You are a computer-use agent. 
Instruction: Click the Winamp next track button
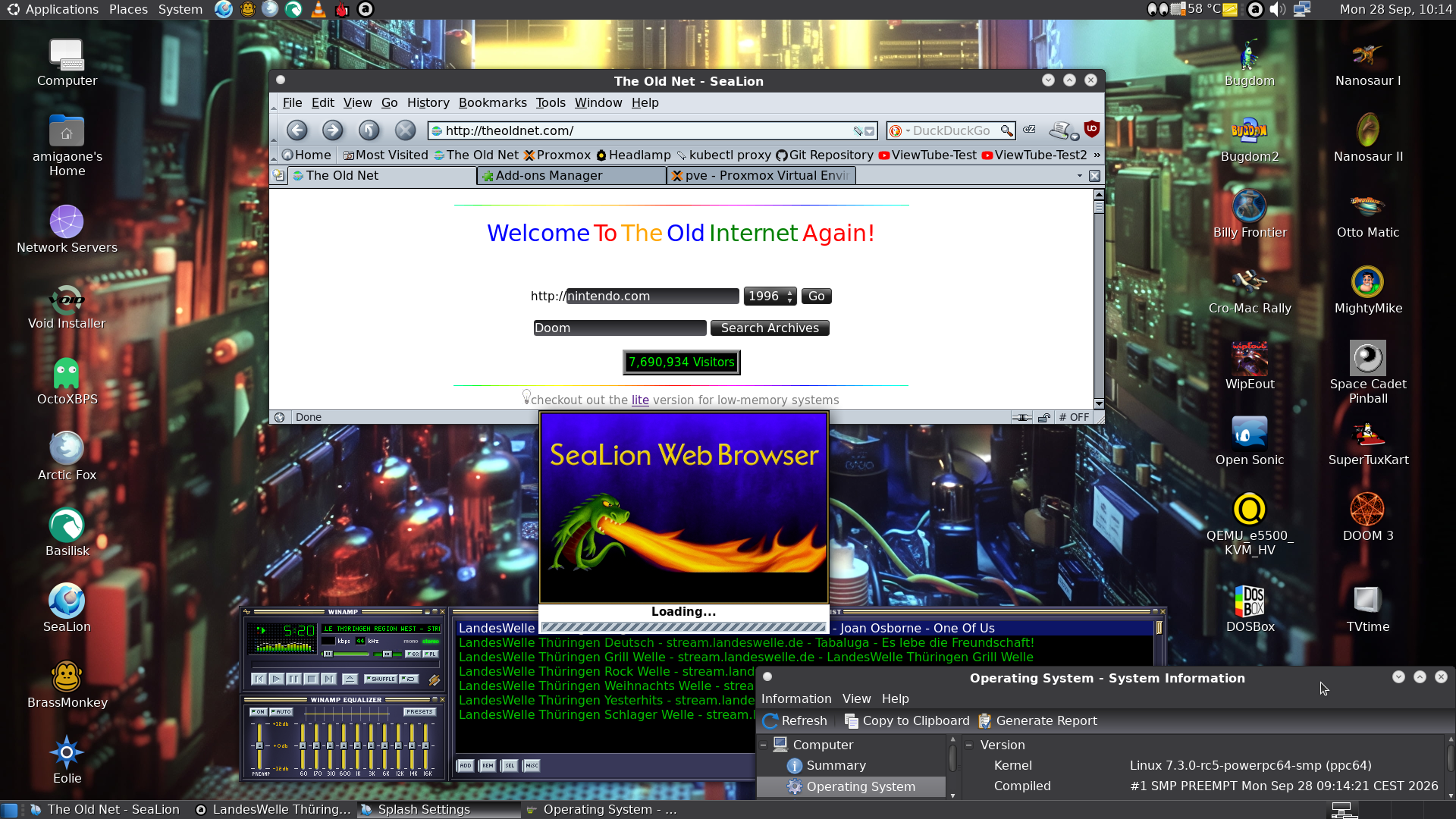point(329,679)
